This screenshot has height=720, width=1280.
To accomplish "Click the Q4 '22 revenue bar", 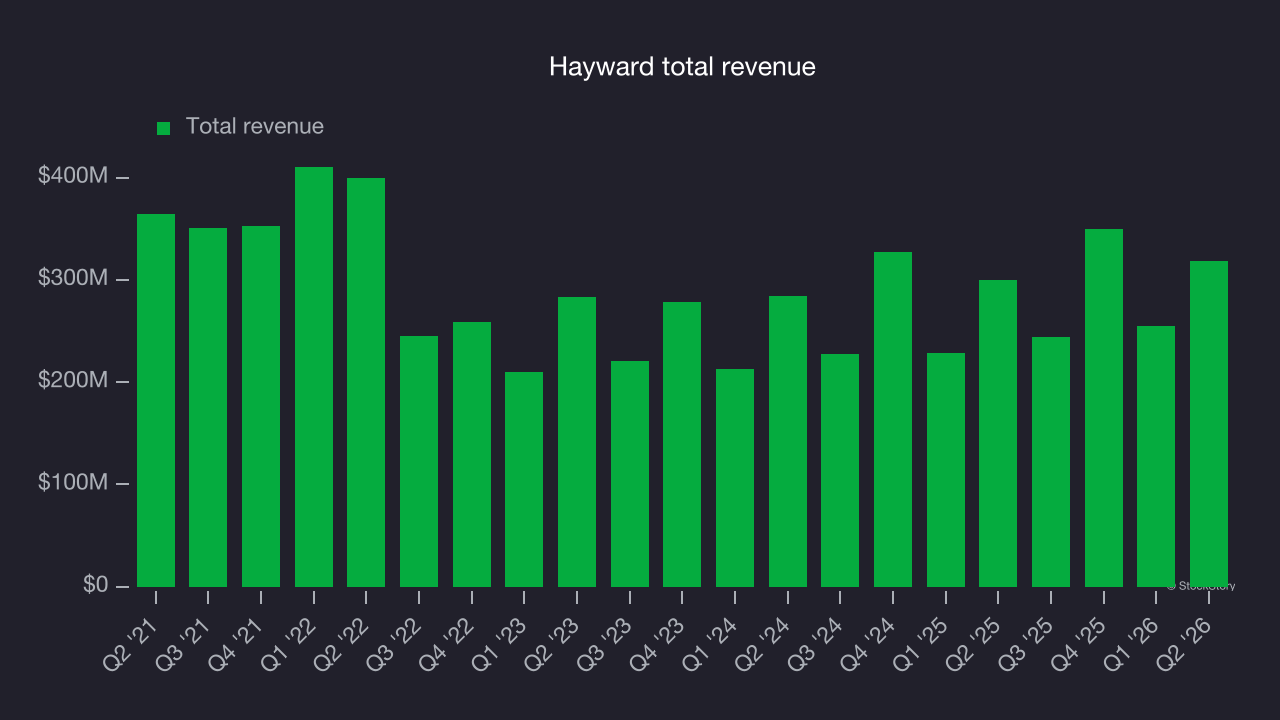I will pyautogui.click(x=472, y=454).
